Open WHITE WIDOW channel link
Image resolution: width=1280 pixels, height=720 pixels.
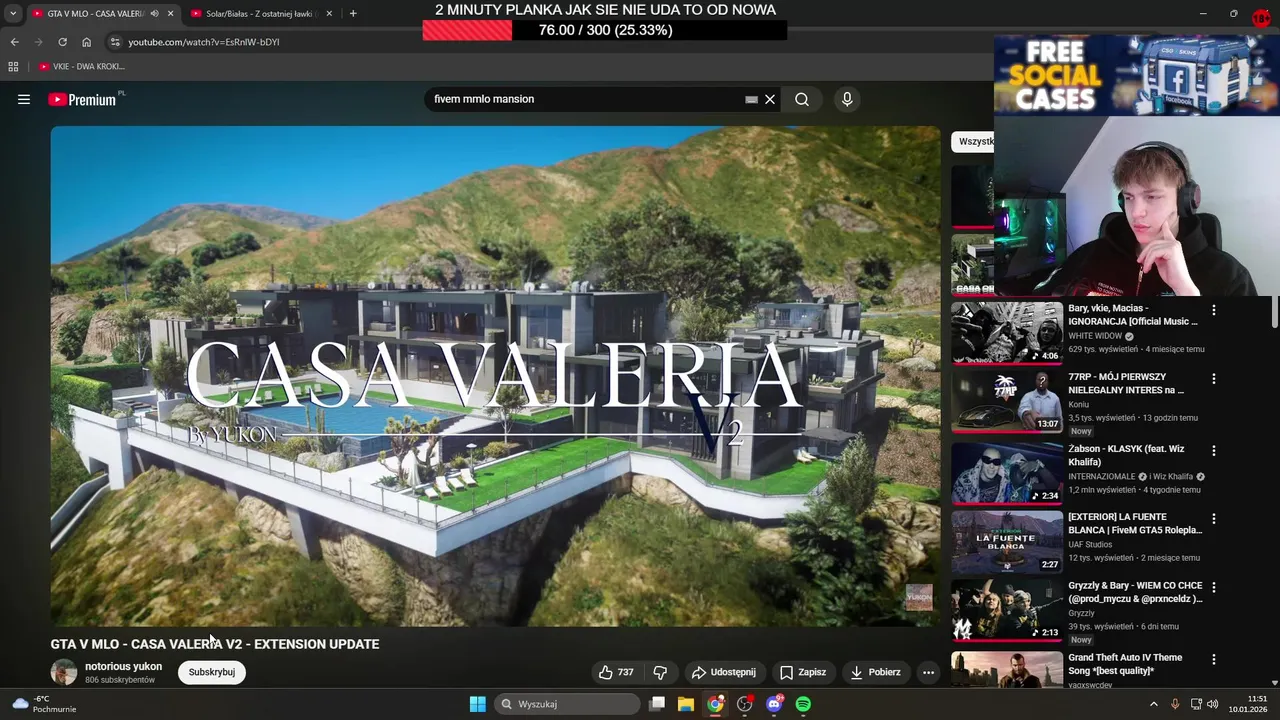click(1095, 337)
